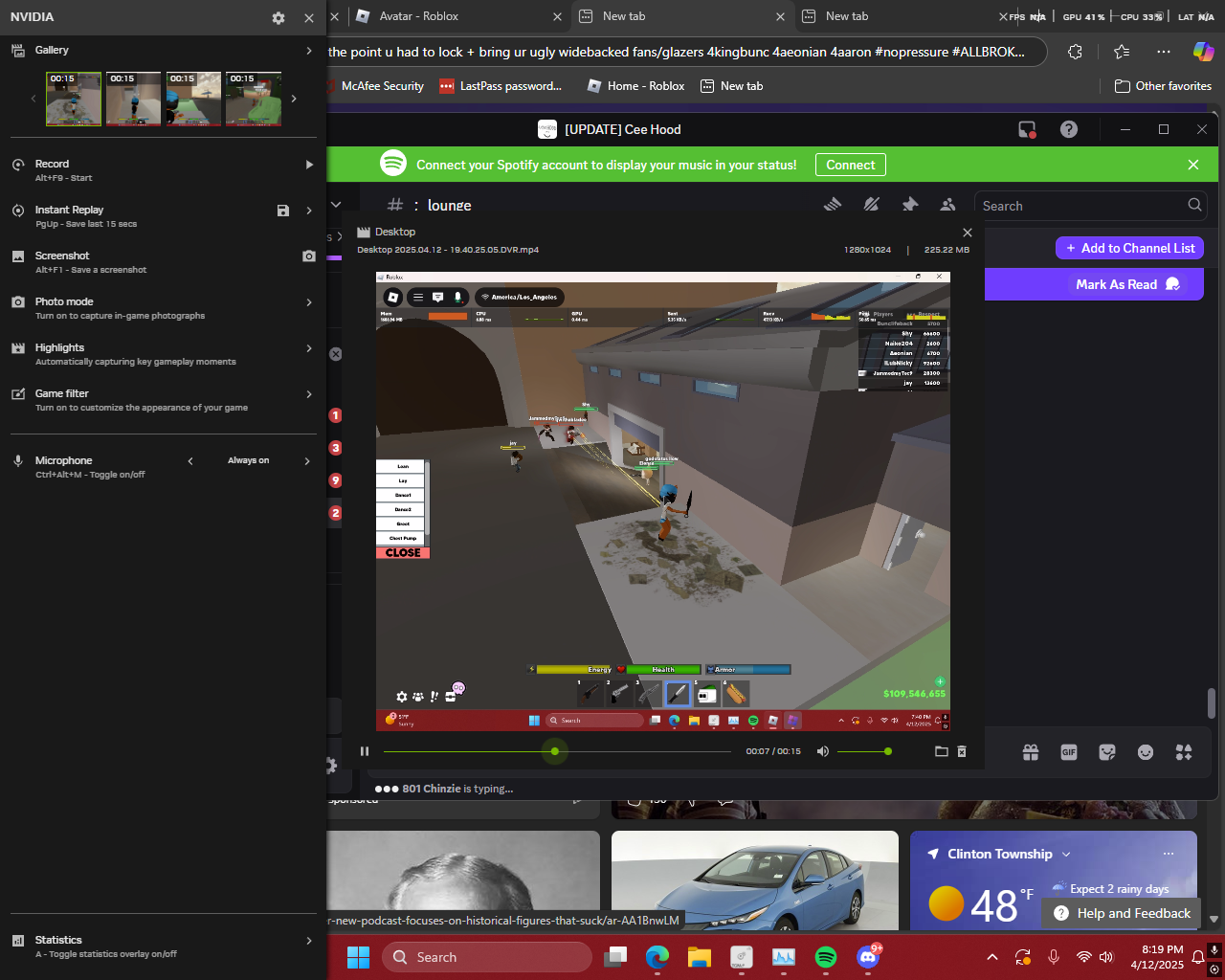Open the second 00:15 gallery clip thumbnail
Viewport: 1225px width, 980px height.
(x=134, y=99)
